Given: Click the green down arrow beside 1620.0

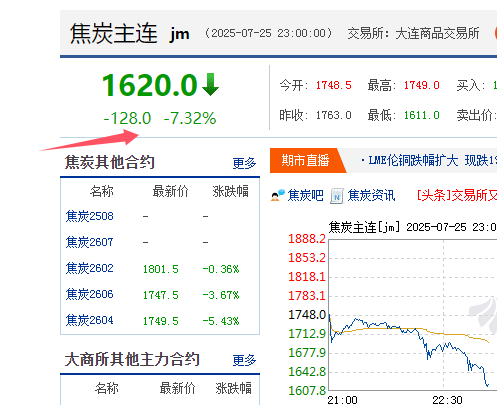Looking at the screenshot, I should click(x=210, y=85).
